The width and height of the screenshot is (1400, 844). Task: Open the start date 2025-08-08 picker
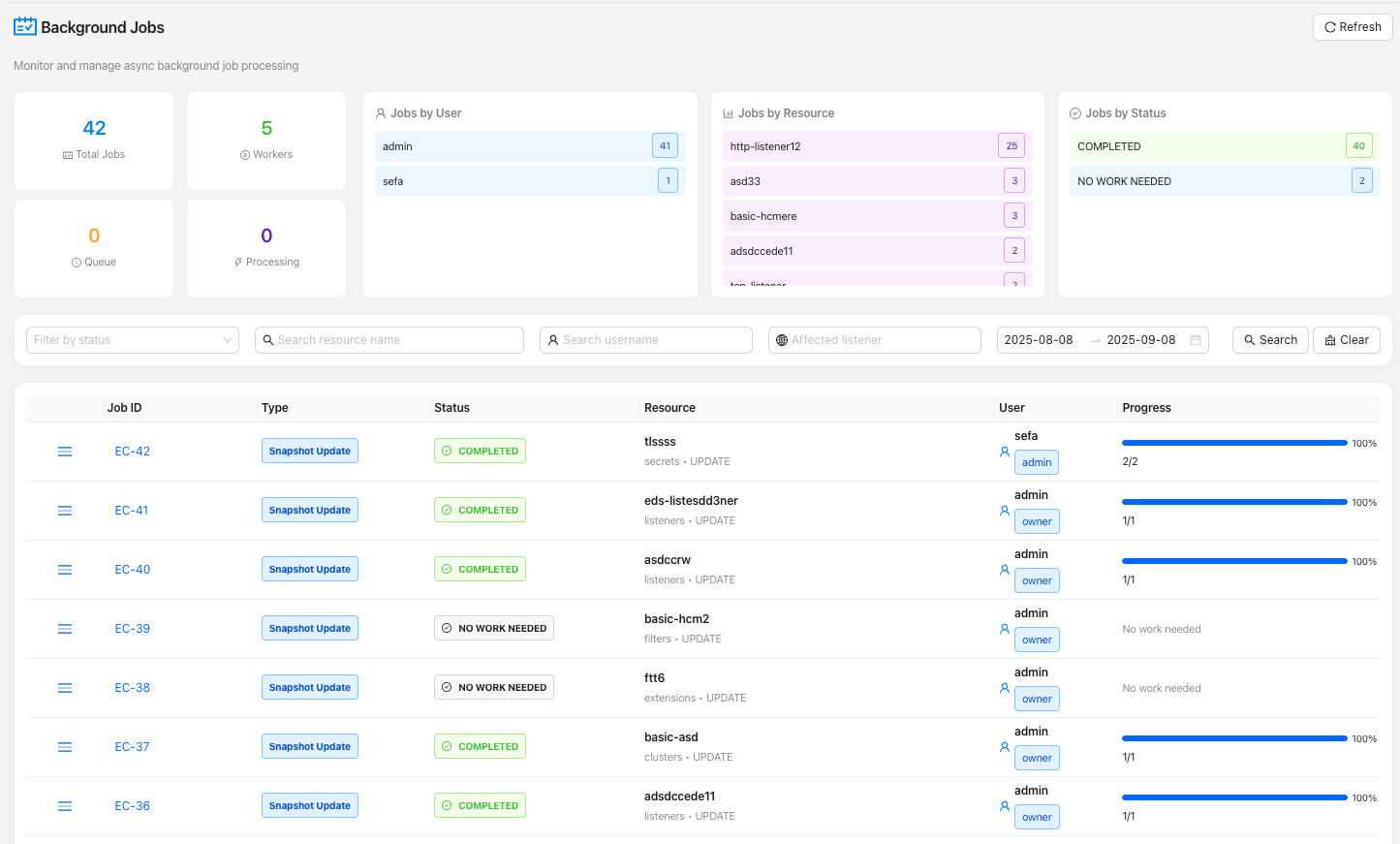coord(1039,340)
